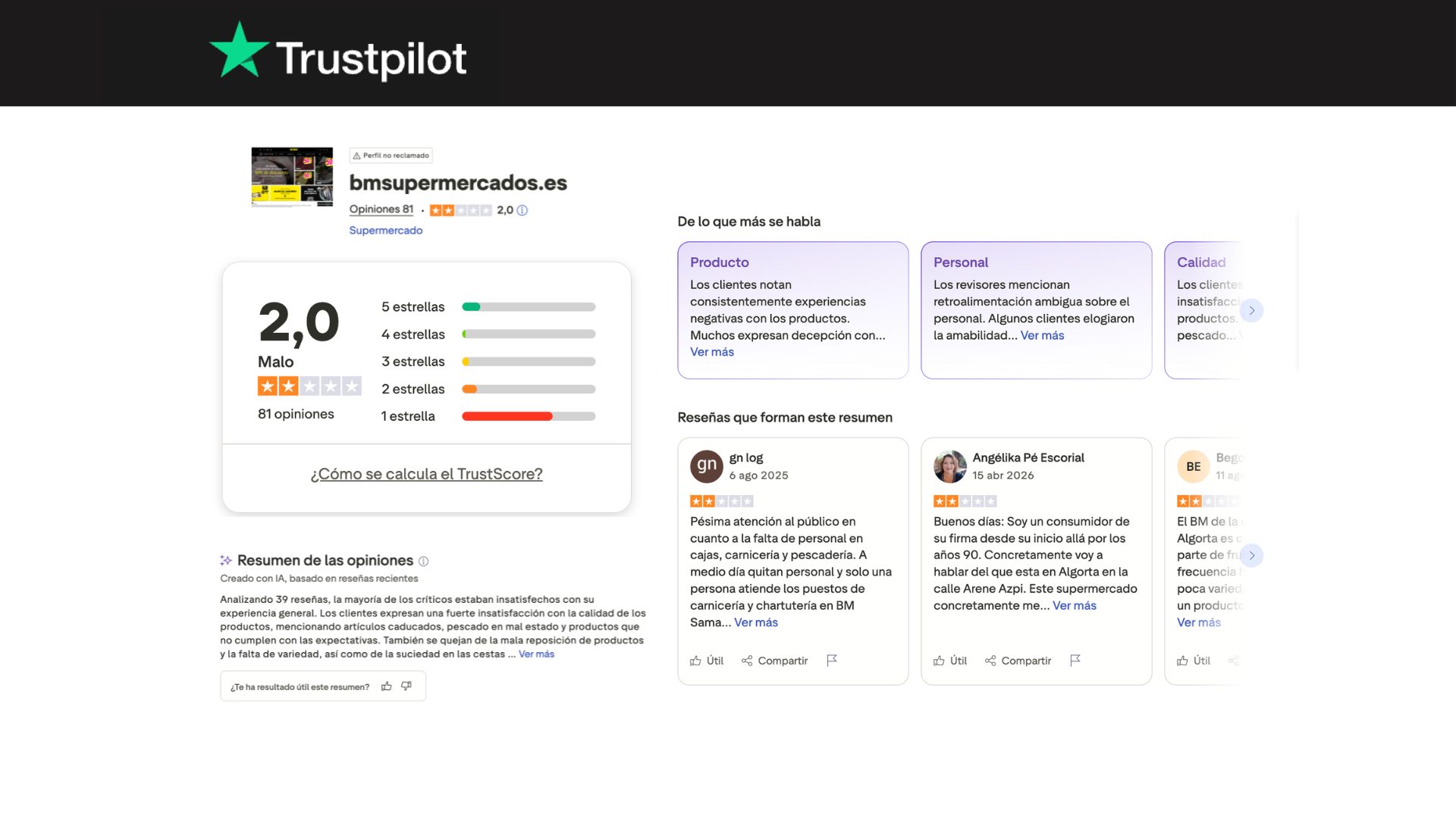Filter by 2 estrellas row
Viewport: 1456px width, 819px height.
pos(488,389)
